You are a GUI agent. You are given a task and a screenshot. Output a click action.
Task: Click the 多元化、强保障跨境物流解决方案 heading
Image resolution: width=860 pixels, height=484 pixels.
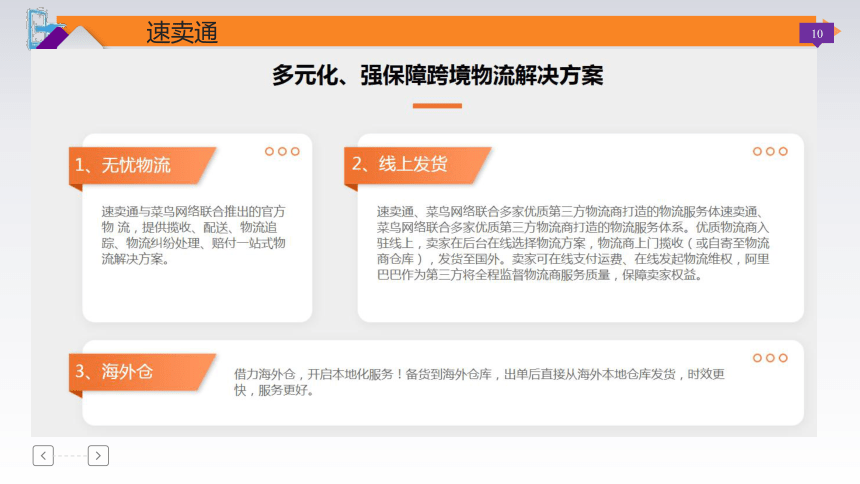click(x=437, y=75)
